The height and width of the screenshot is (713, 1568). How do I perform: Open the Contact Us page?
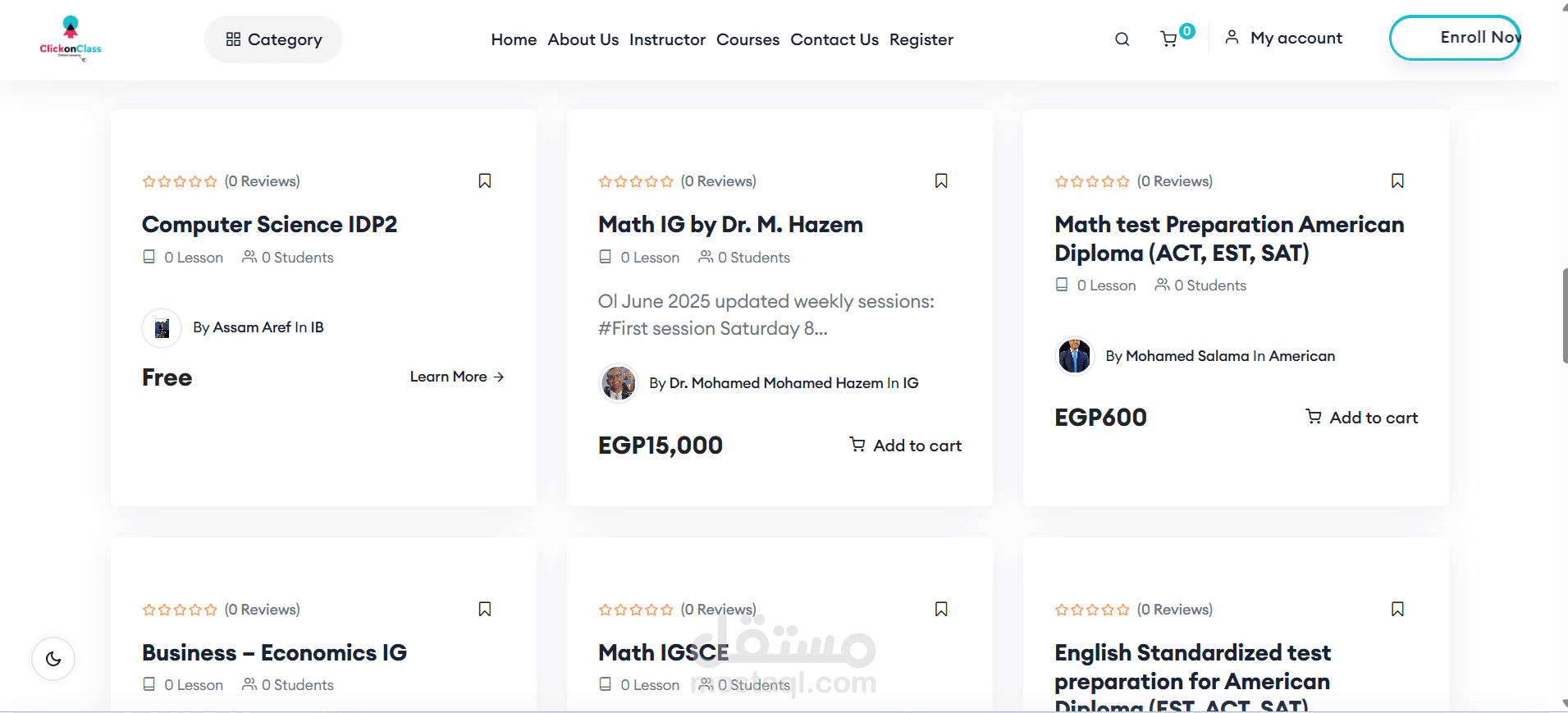click(834, 39)
